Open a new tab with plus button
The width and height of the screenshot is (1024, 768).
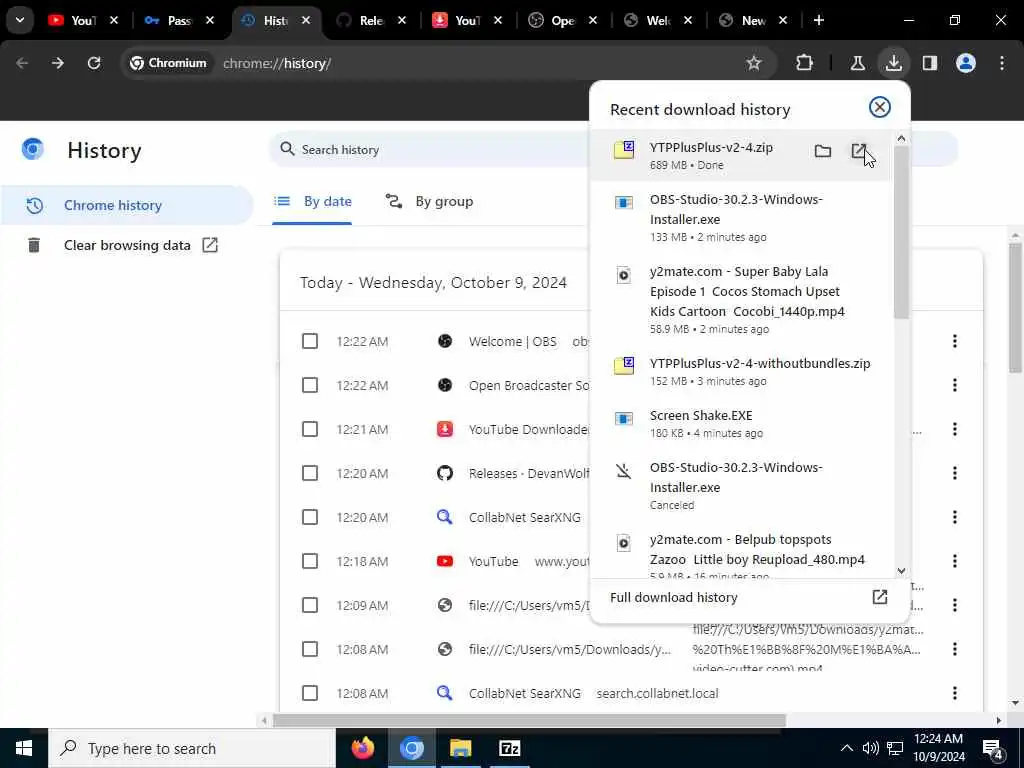point(818,20)
